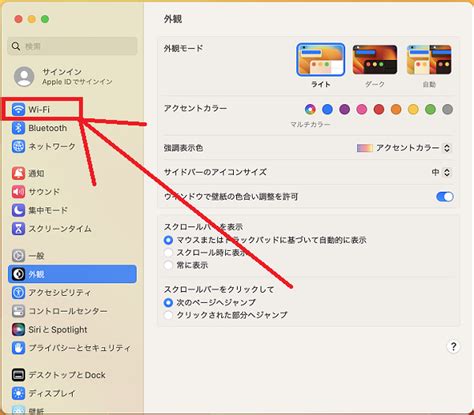
Task: Open the 集中モード moon icon
Action: [18, 210]
